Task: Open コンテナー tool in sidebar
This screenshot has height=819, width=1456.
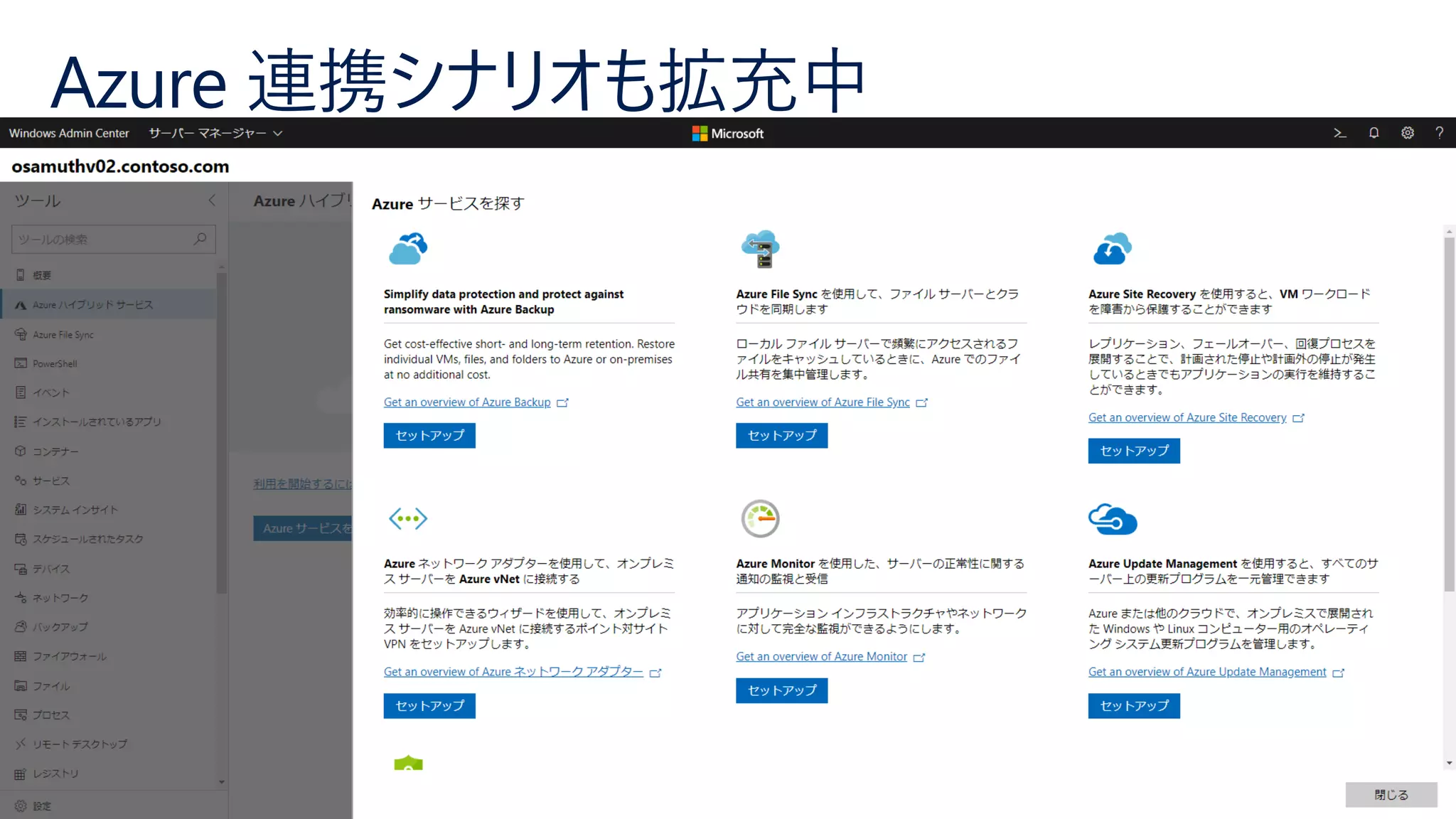Action: pos(108,451)
